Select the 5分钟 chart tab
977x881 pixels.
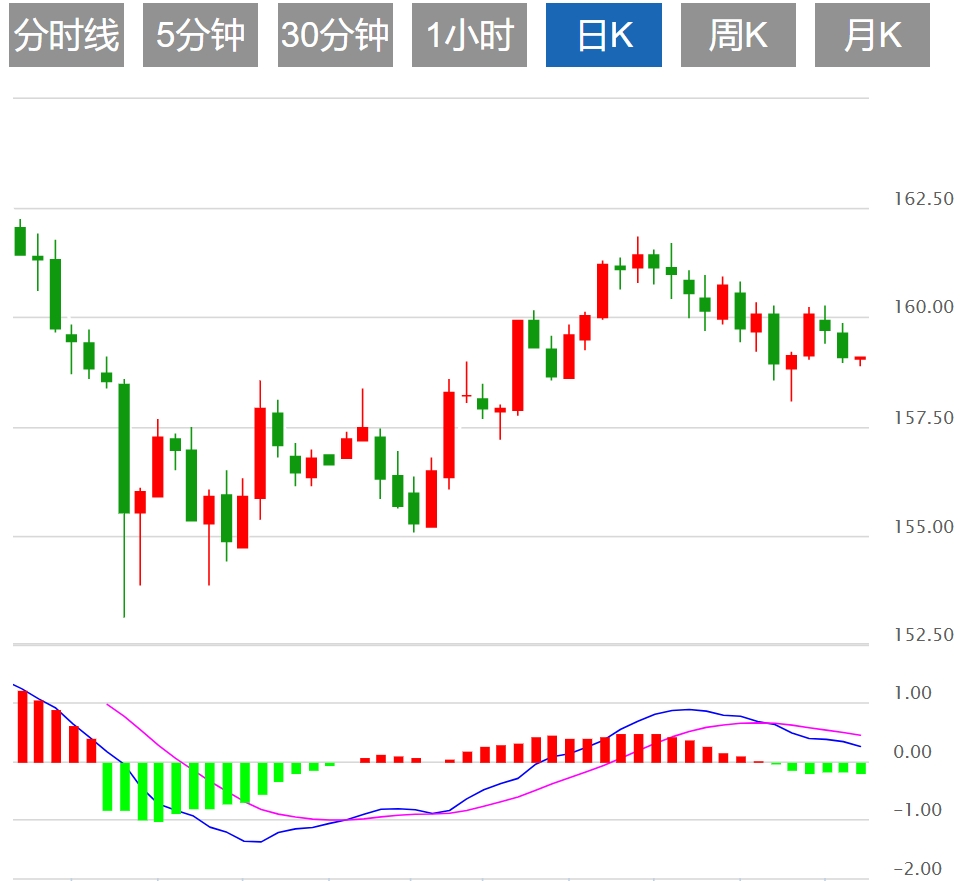[x=200, y=36]
